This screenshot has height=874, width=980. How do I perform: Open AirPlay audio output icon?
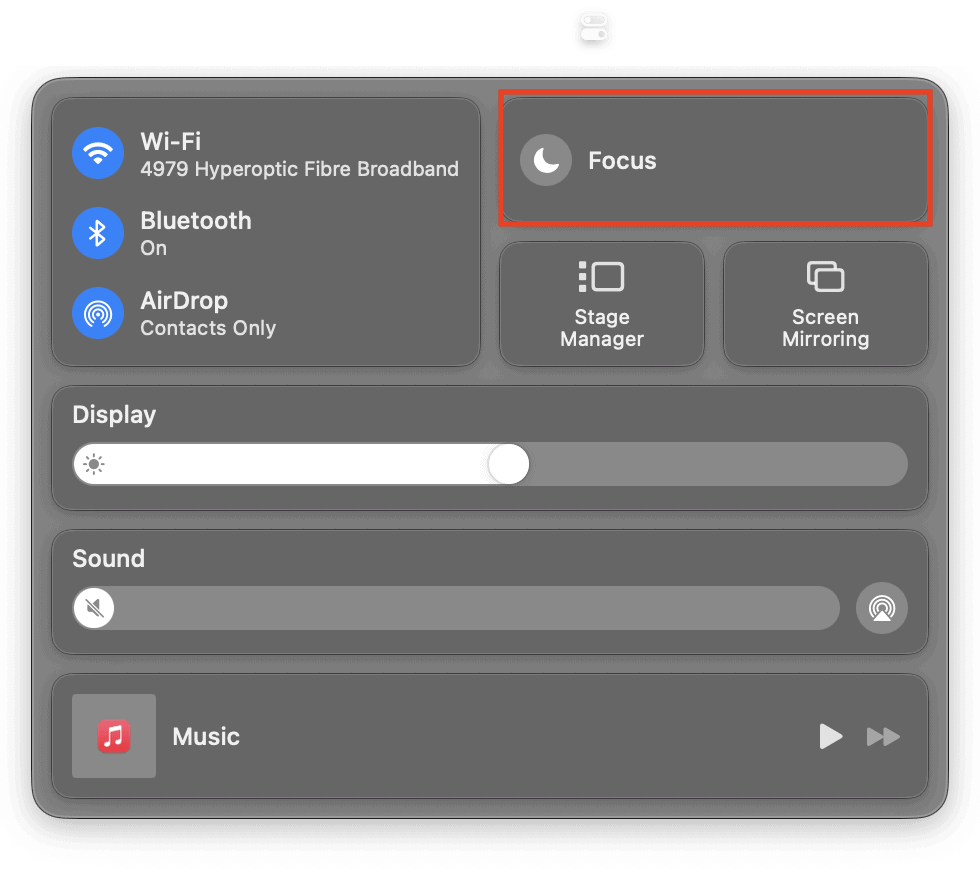[882, 608]
